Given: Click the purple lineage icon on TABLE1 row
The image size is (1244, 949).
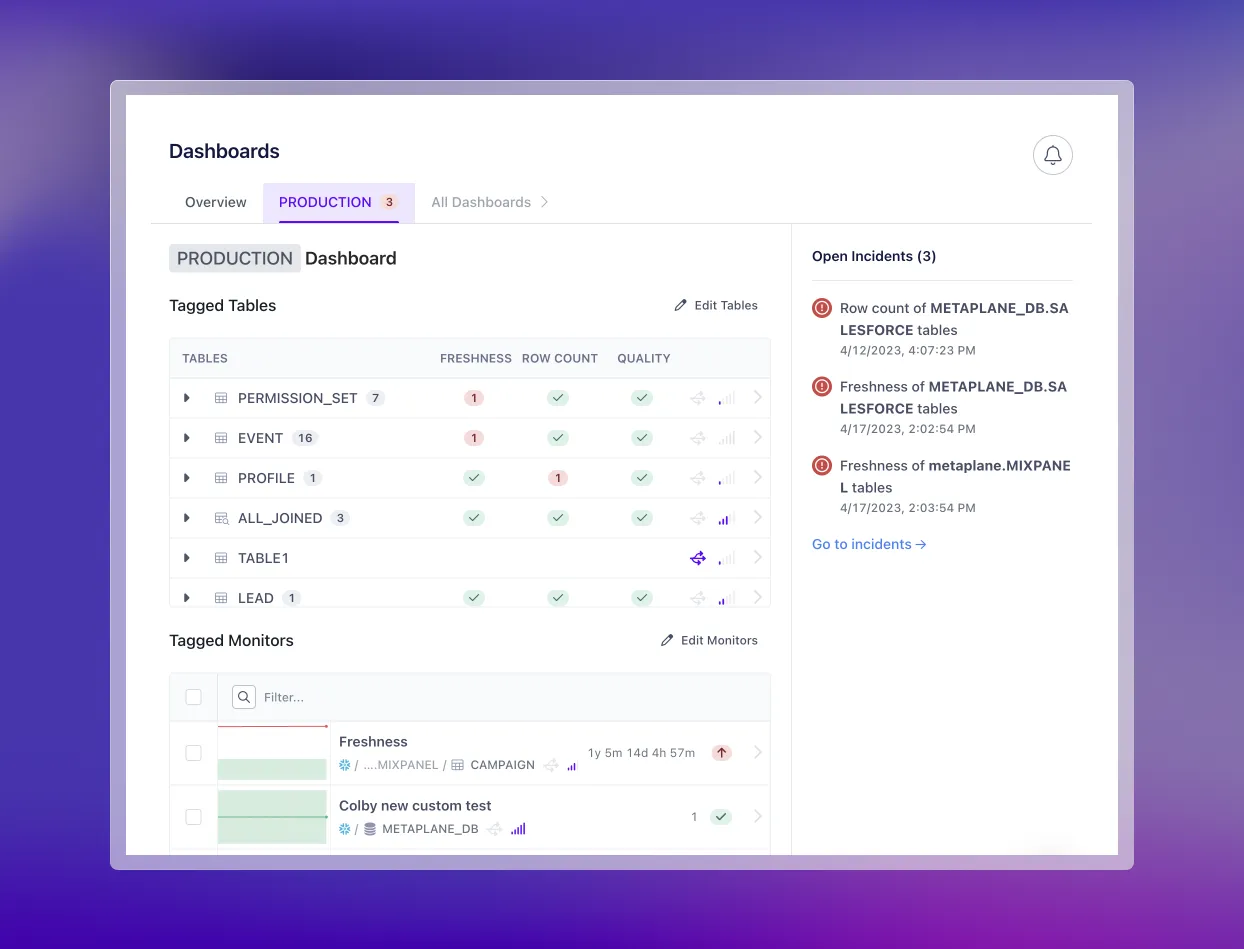Looking at the screenshot, I should tap(697, 558).
